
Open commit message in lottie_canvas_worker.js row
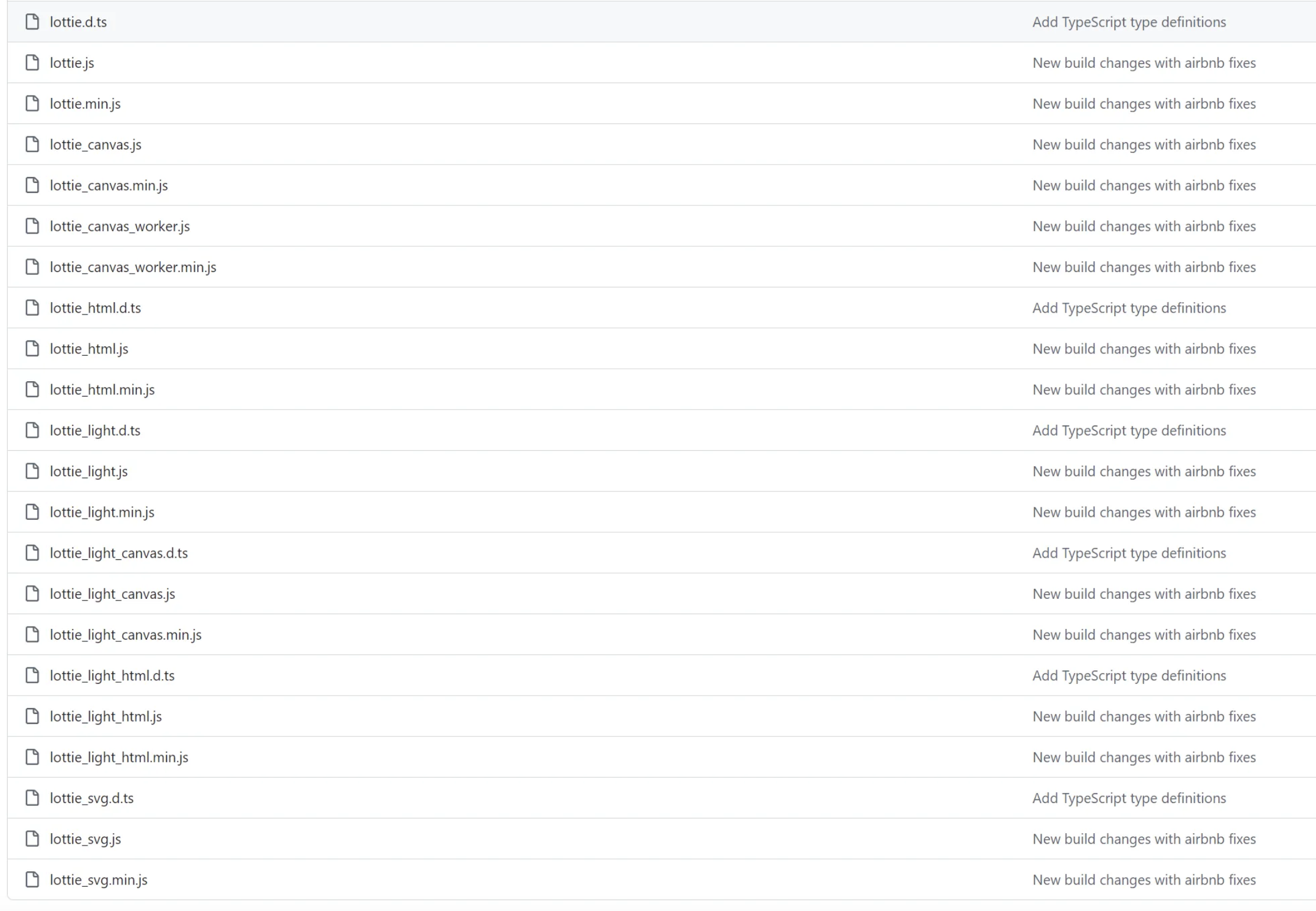pyautogui.click(x=1144, y=226)
